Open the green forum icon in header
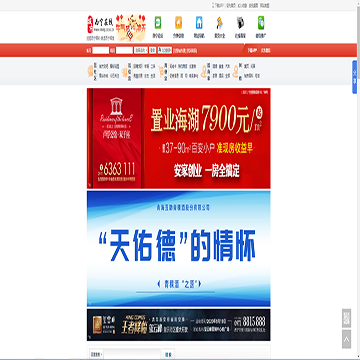This screenshot has width=360, height=360. coord(158,23)
